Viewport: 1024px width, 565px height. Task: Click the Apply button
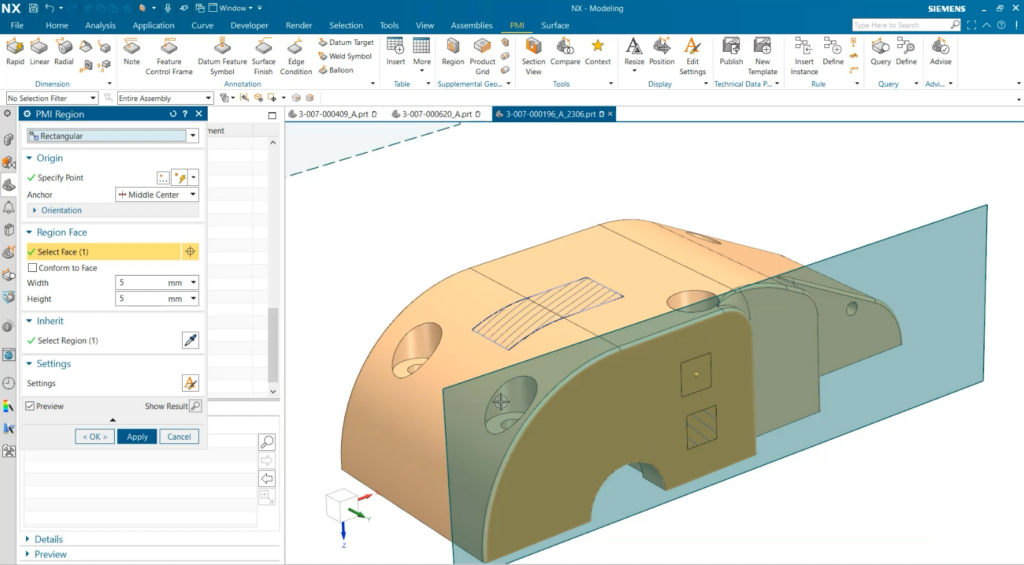point(137,437)
